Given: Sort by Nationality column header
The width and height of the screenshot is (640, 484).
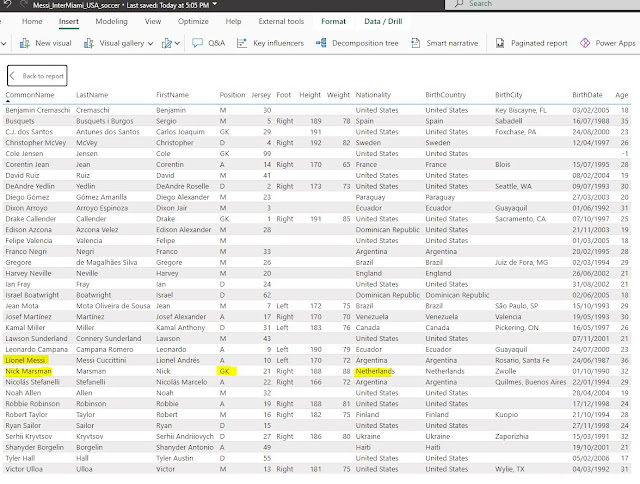Looking at the screenshot, I should [x=373, y=95].
